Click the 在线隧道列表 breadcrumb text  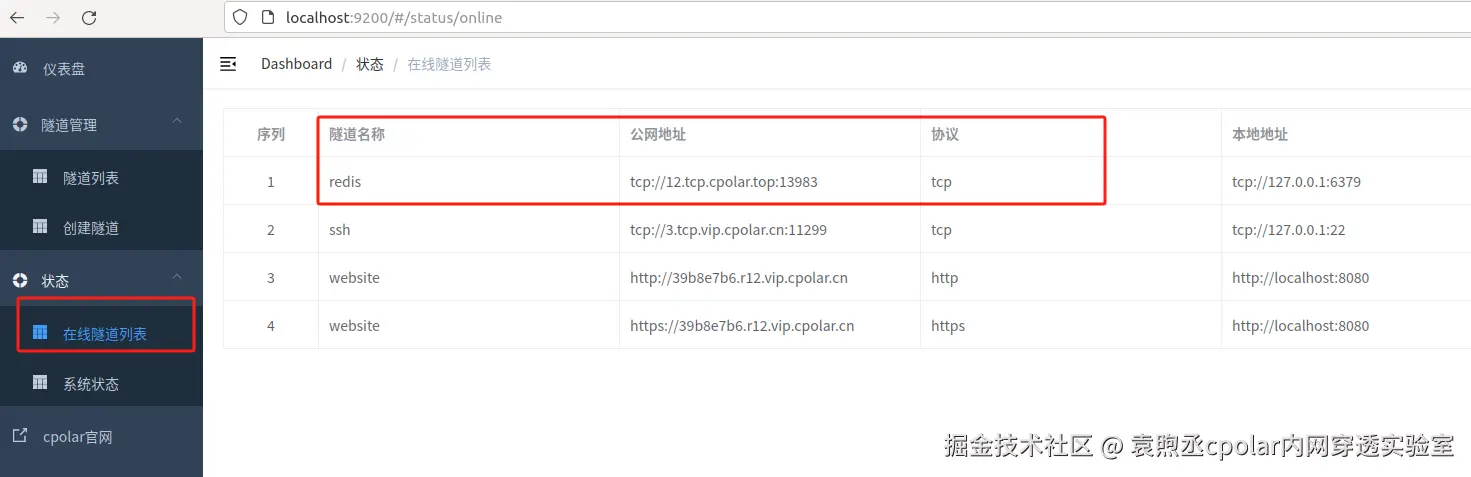pyautogui.click(x=449, y=64)
